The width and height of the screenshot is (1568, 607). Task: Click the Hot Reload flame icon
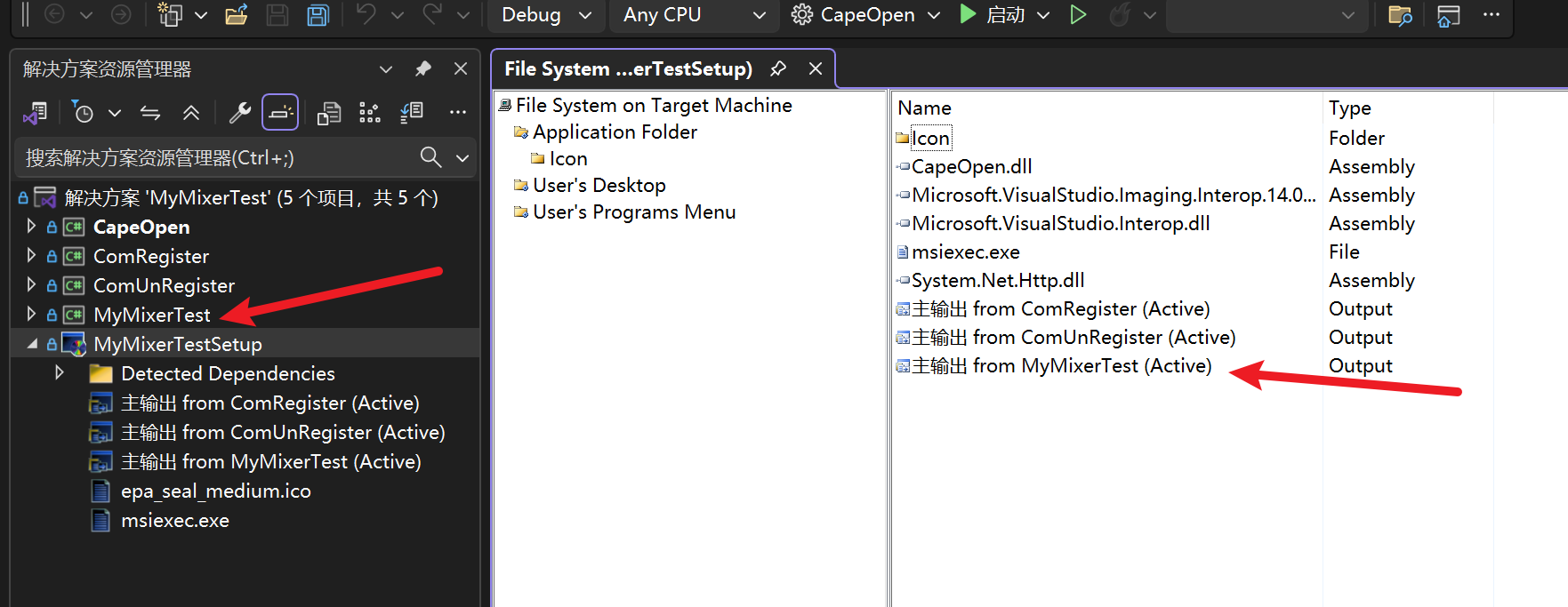point(1121,14)
